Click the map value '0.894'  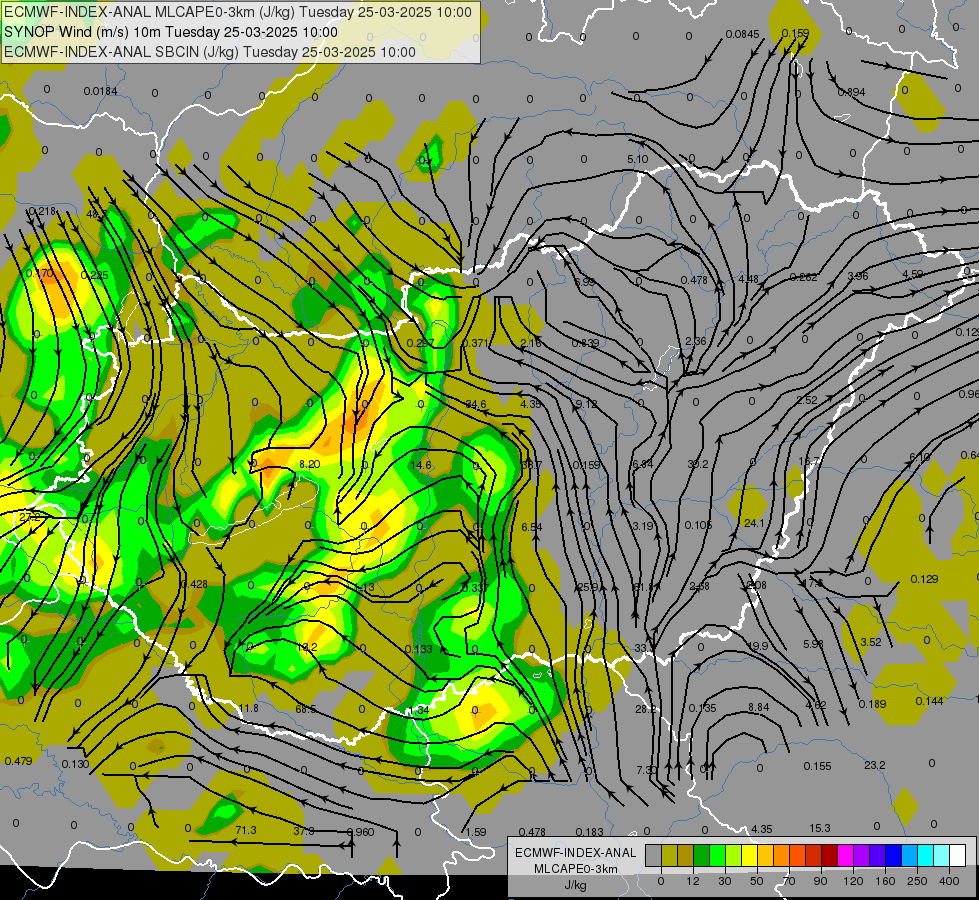pos(852,92)
